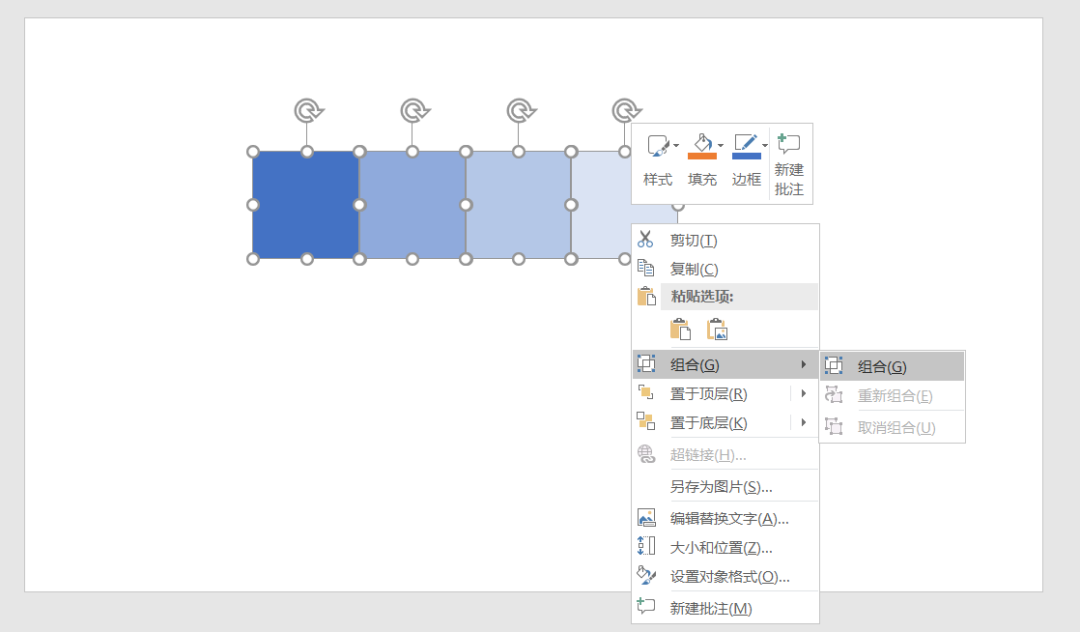
Task: Open 大小和位置(Z)... dialog
Action: (725, 547)
